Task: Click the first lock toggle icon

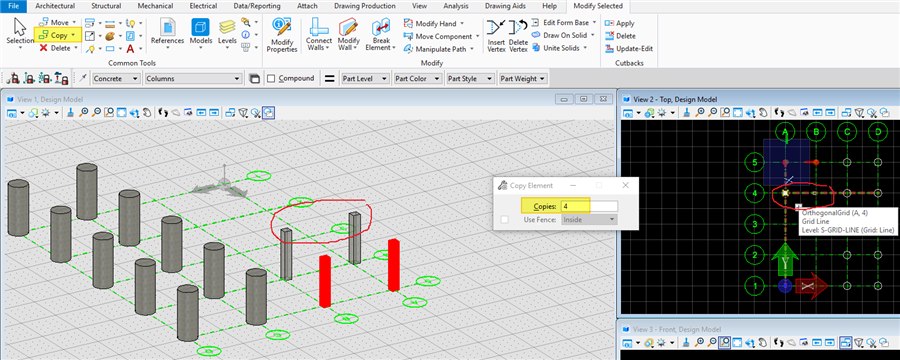Action: (x=14, y=79)
